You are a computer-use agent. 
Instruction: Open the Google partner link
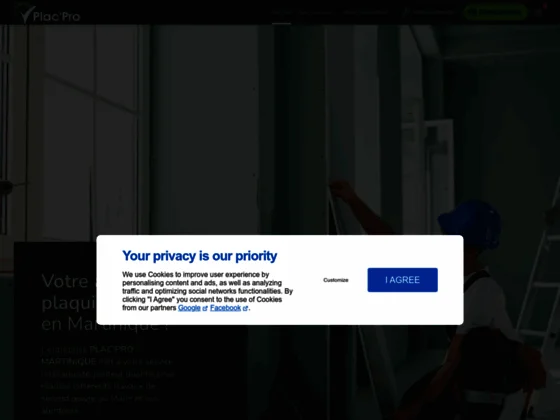pyautogui.click(x=189, y=308)
